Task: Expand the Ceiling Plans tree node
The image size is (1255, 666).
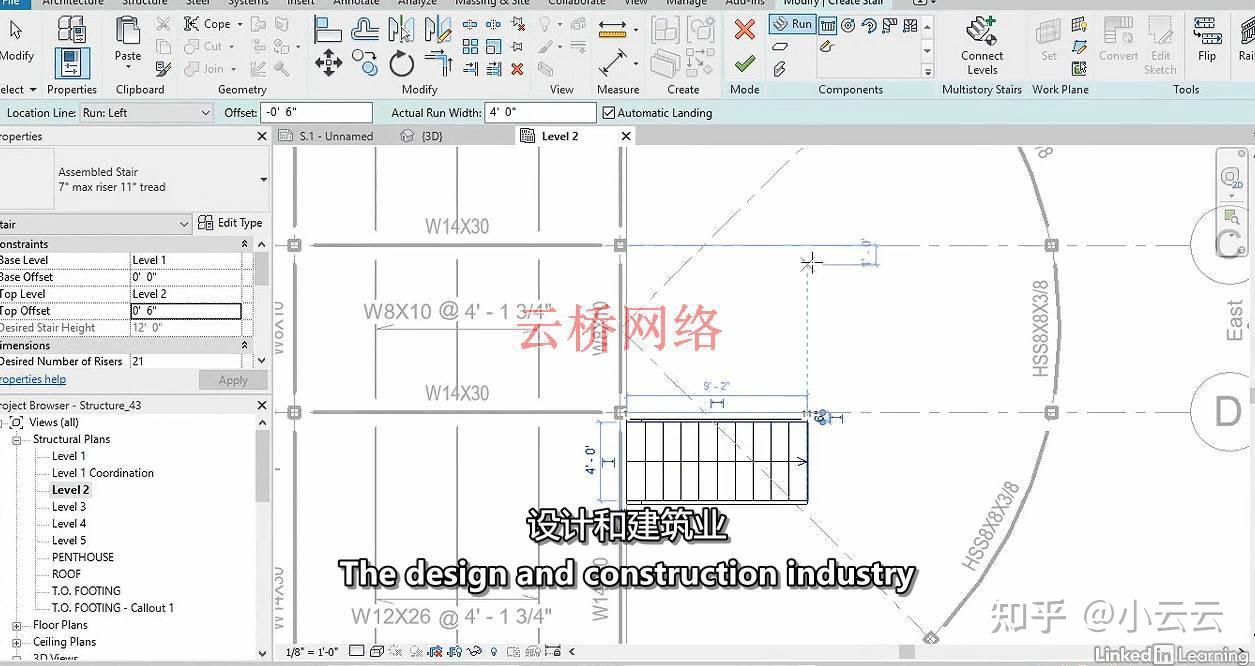Action: [x=17, y=643]
